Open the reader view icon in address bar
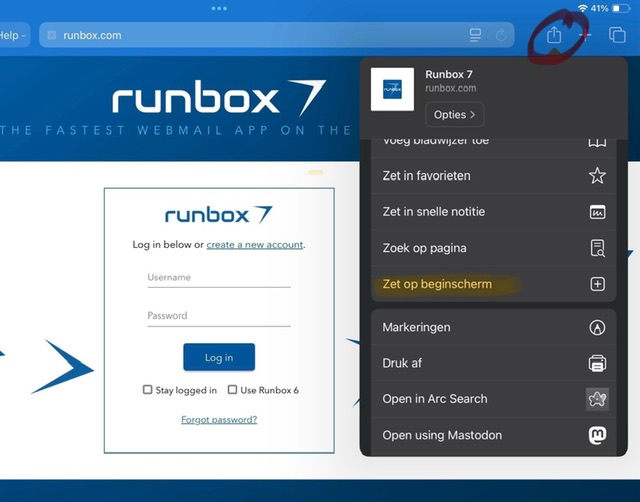640x502 pixels. 475,36
